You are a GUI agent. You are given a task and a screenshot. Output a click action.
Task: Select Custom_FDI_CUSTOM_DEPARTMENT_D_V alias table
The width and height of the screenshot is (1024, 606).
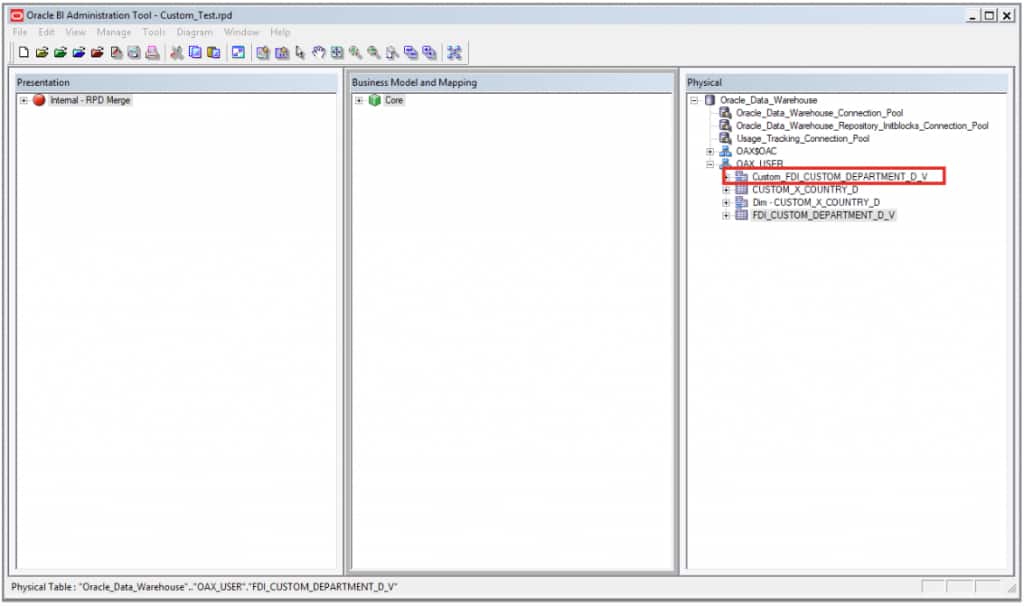tap(839, 176)
